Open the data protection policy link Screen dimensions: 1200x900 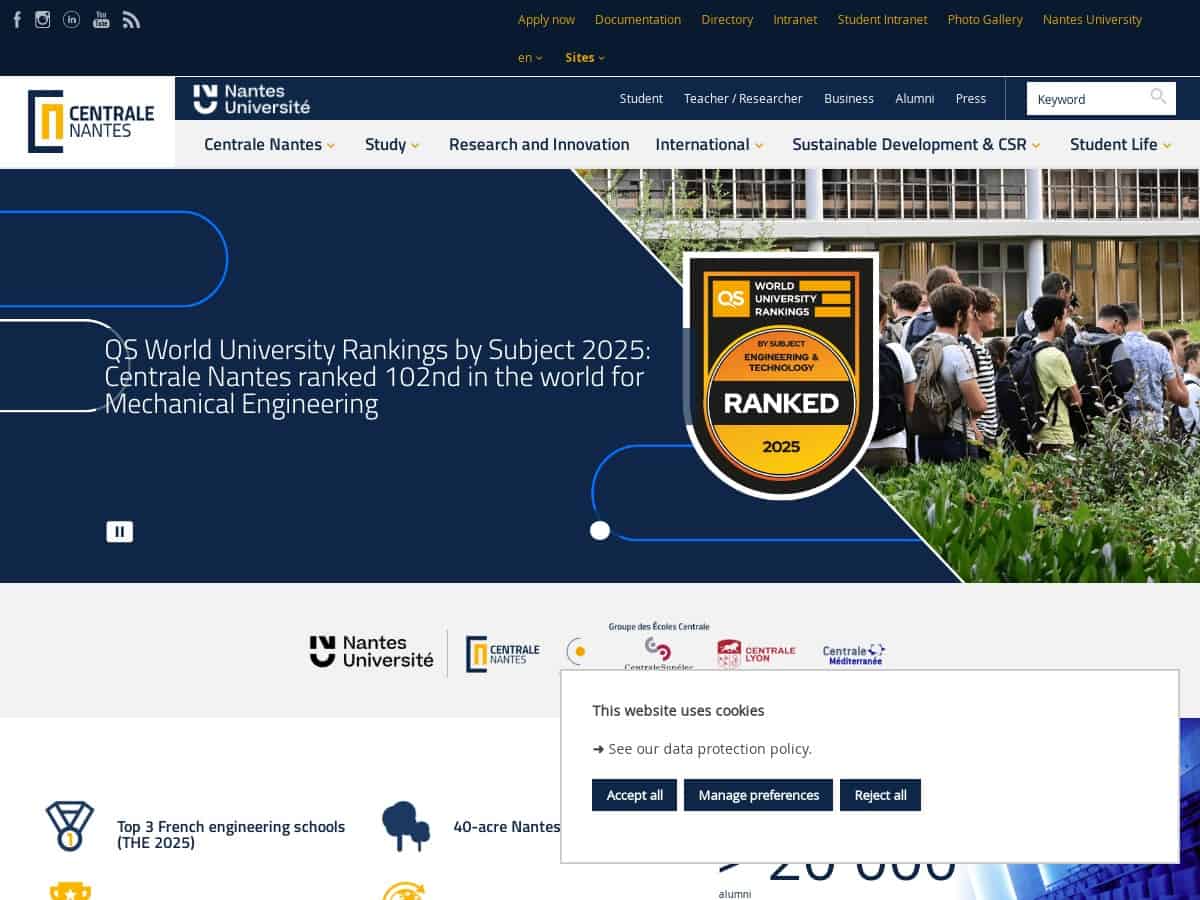702,748
